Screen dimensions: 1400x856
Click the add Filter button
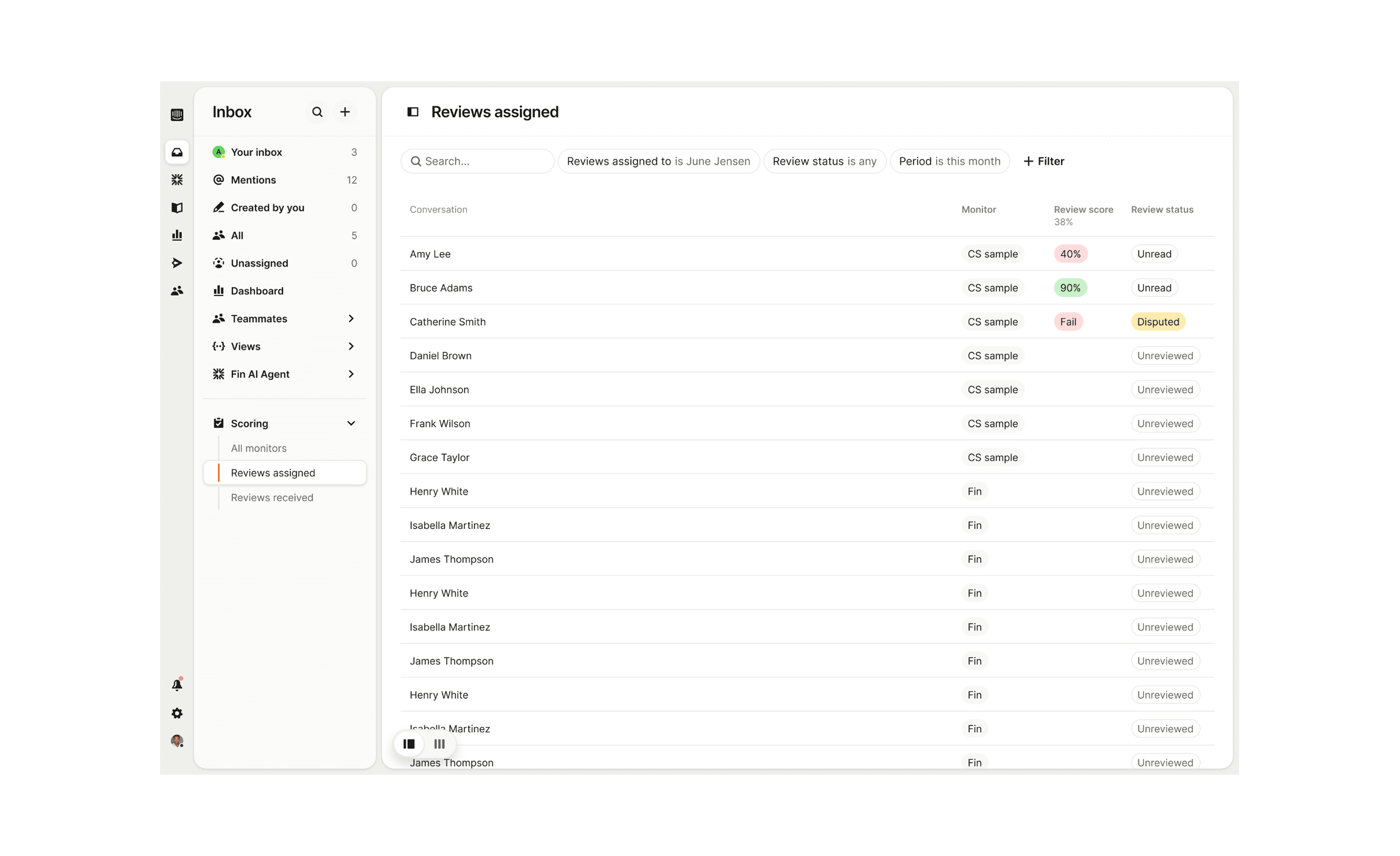[1044, 161]
